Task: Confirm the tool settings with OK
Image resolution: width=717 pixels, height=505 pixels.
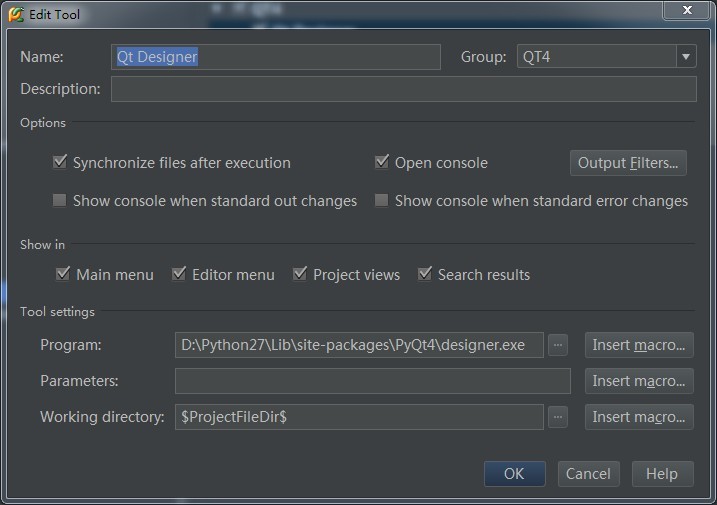Action: 514,474
